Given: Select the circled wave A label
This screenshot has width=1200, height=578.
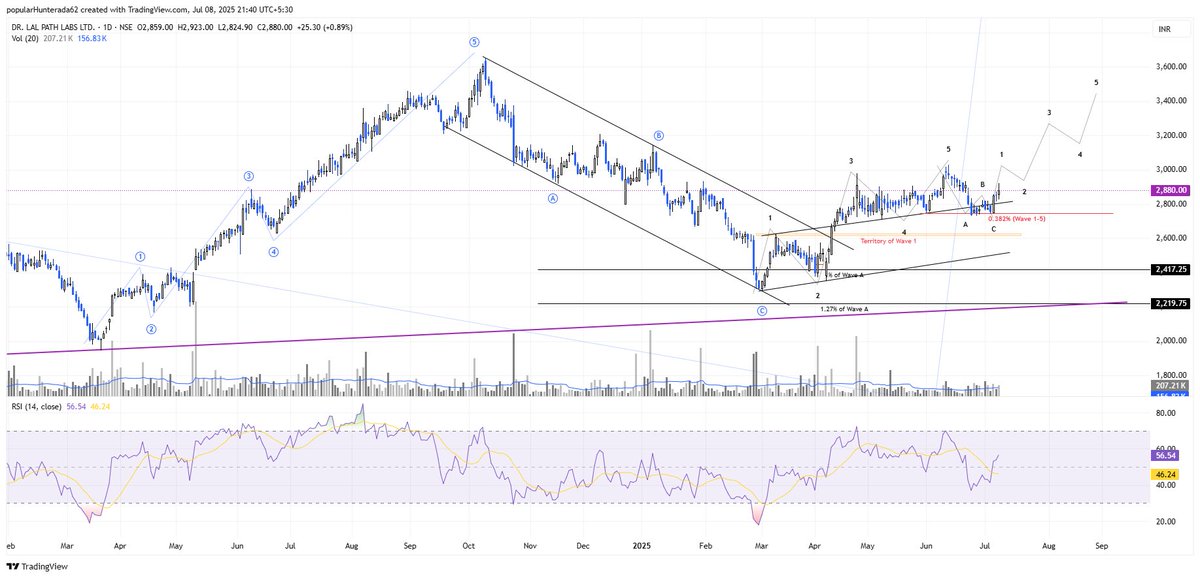Looking at the screenshot, I should (551, 198).
